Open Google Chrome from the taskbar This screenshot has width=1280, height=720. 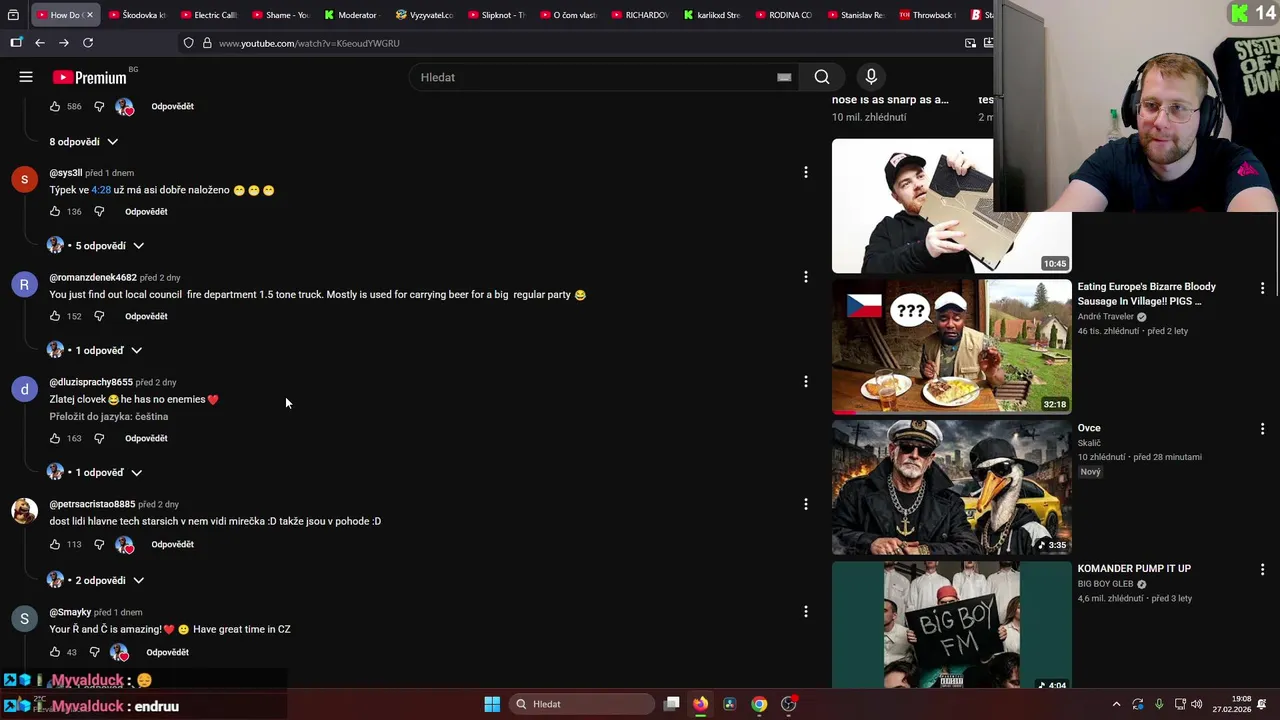(759, 704)
